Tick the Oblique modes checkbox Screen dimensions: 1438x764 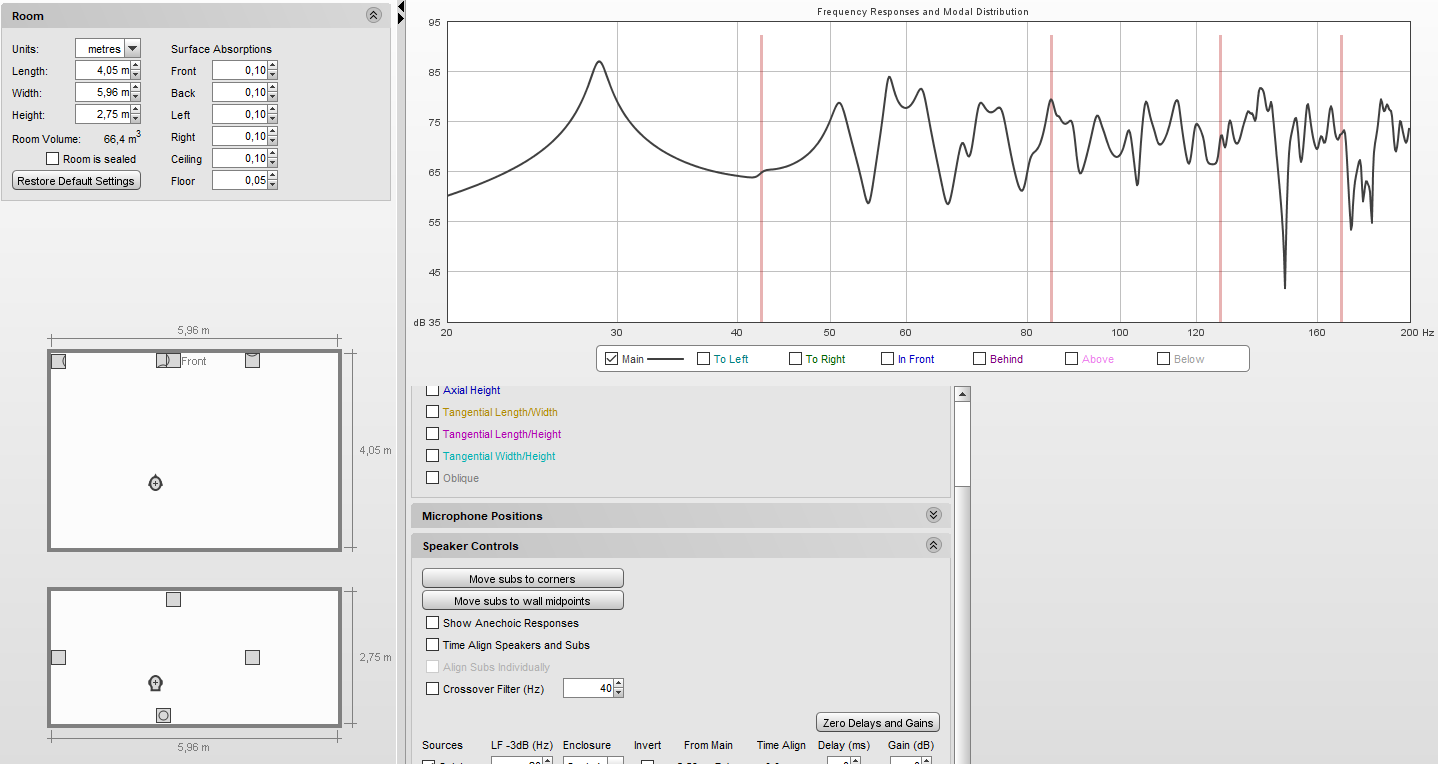coord(432,478)
